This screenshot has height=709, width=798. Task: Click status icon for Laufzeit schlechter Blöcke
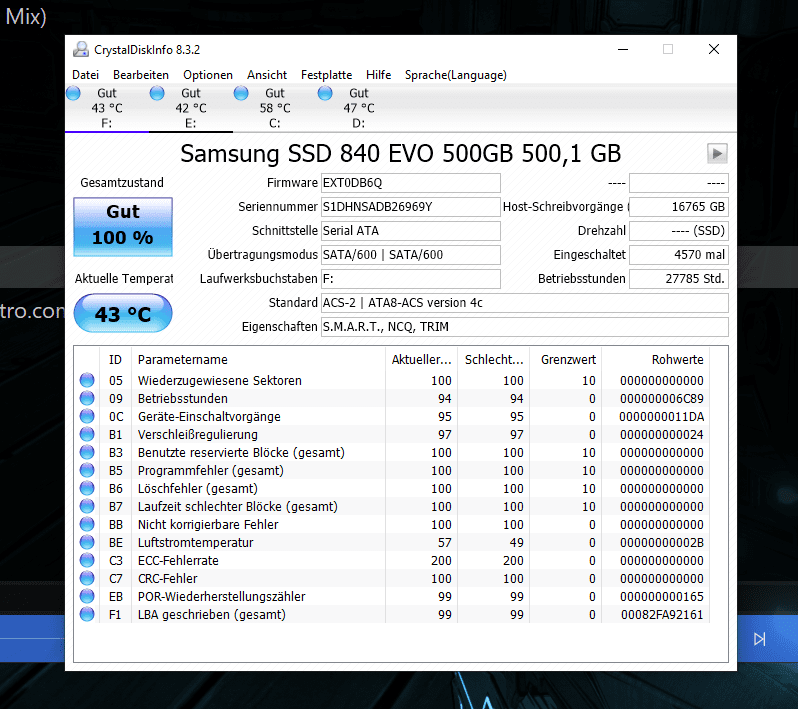[87, 506]
